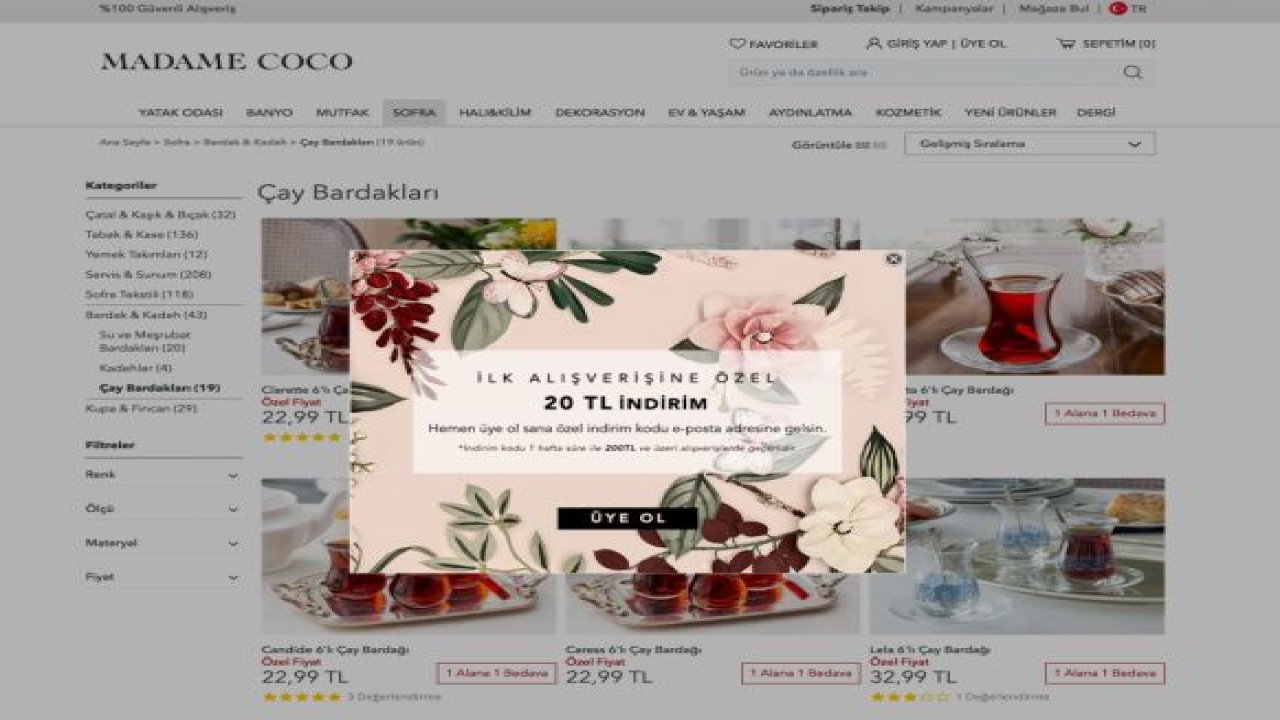Click the Madame Coco logo

(227, 62)
